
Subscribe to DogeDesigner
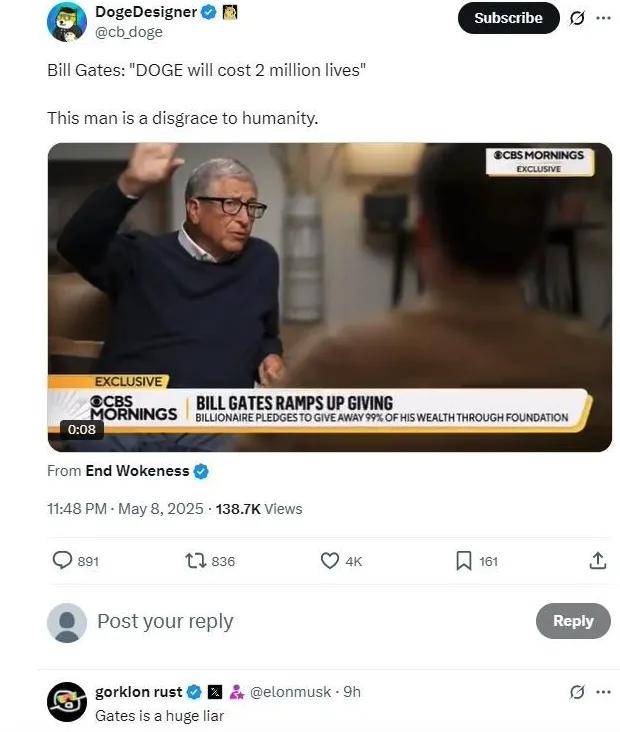click(508, 18)
